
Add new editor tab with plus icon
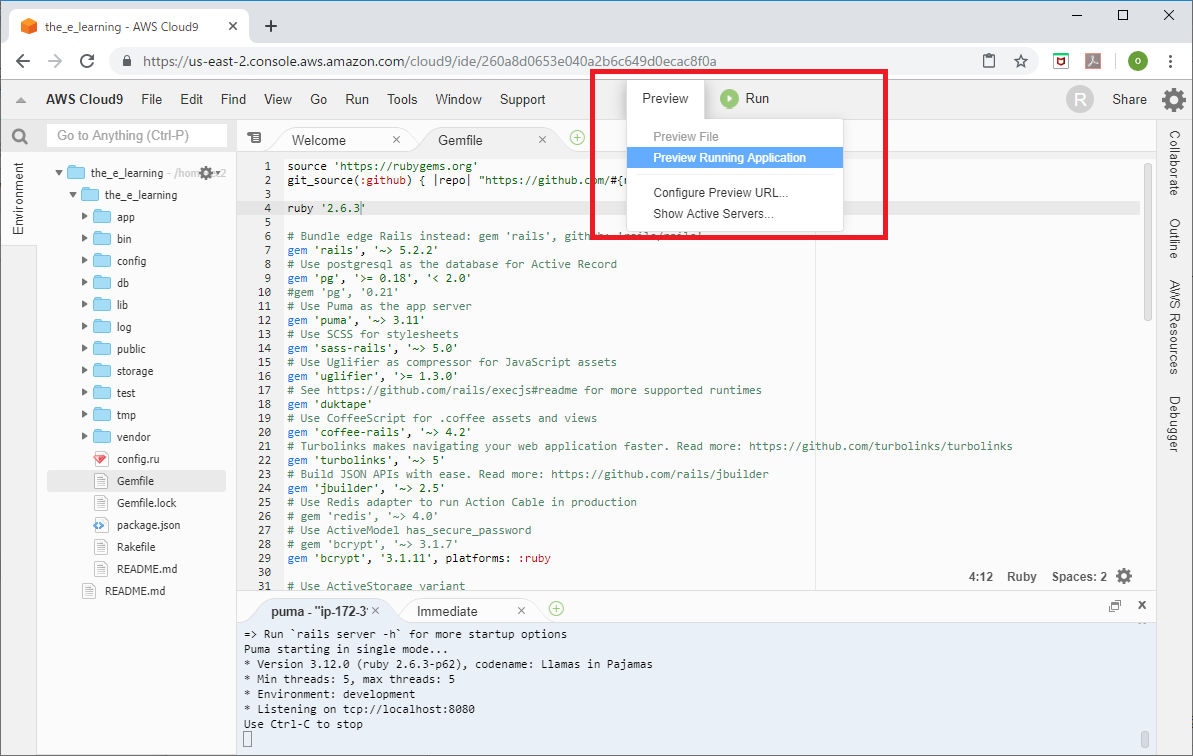(x=577, y=138)
